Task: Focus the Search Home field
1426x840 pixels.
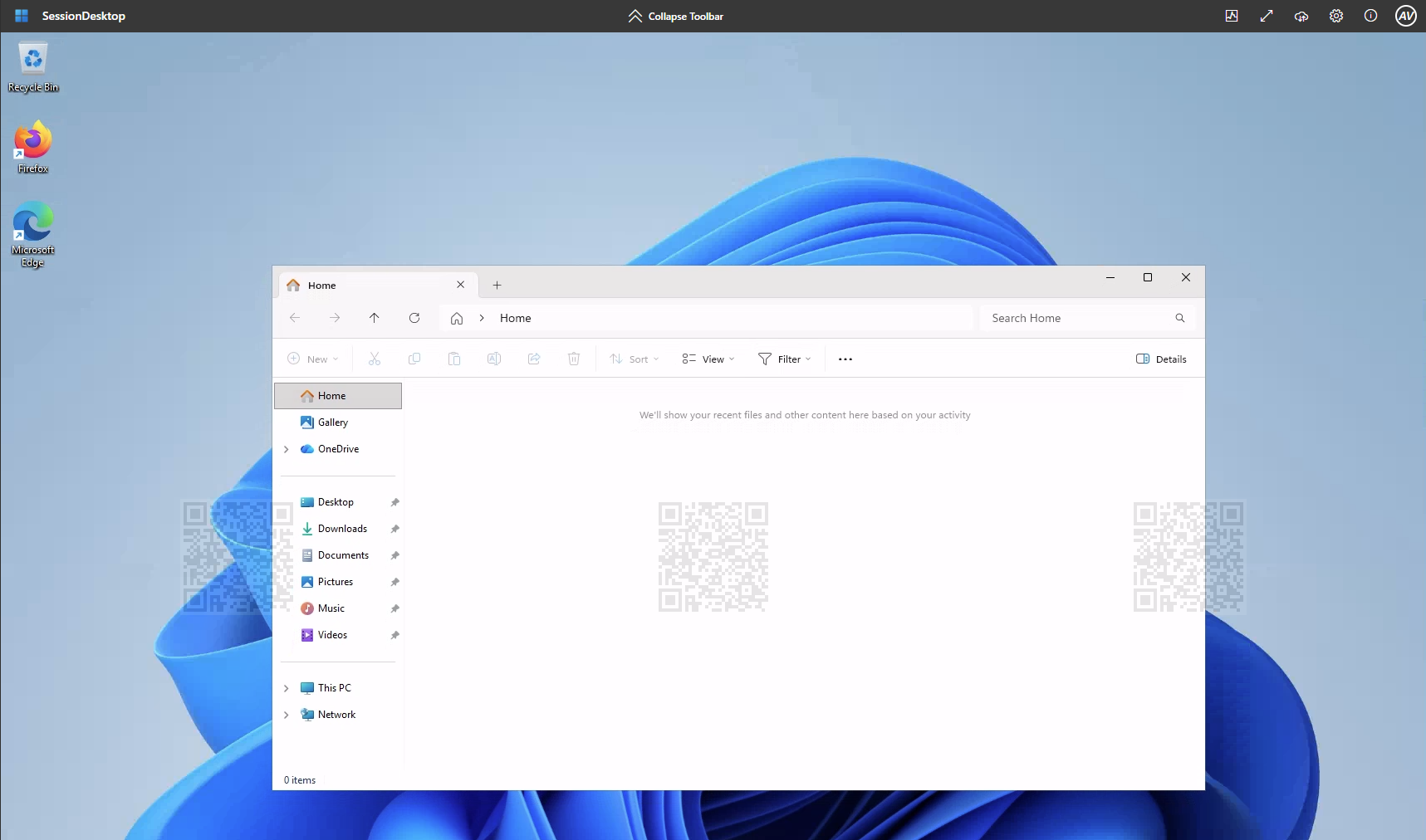Action: [x=1076, y=318]
